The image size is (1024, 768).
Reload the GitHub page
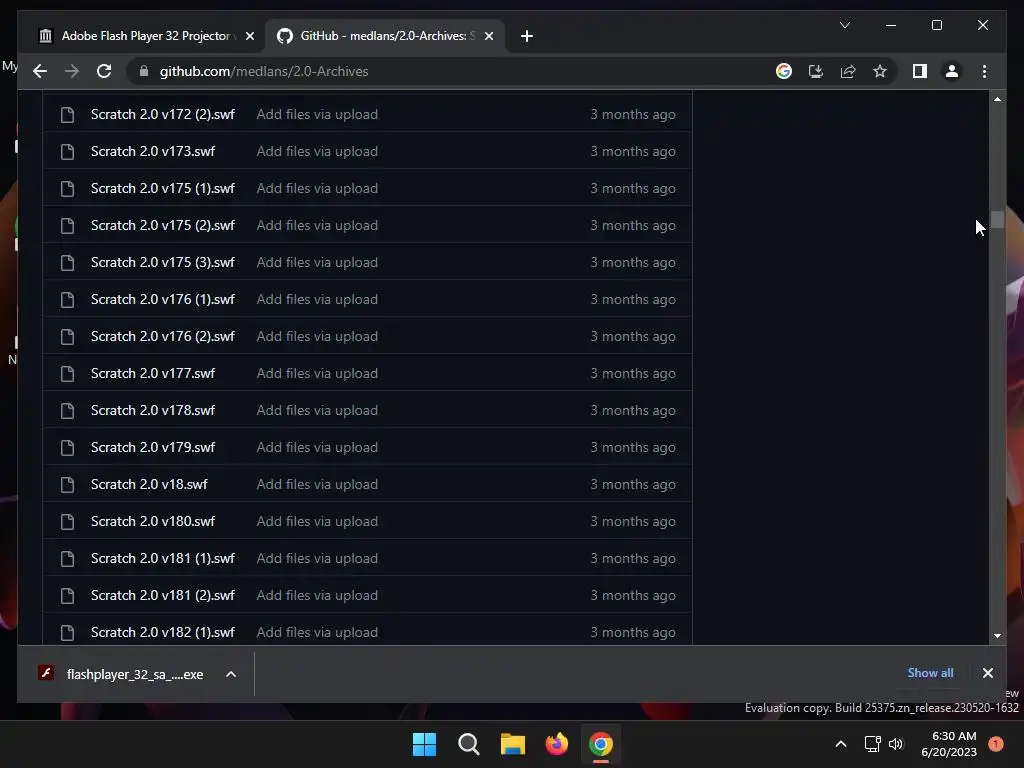tap(104, 71)
